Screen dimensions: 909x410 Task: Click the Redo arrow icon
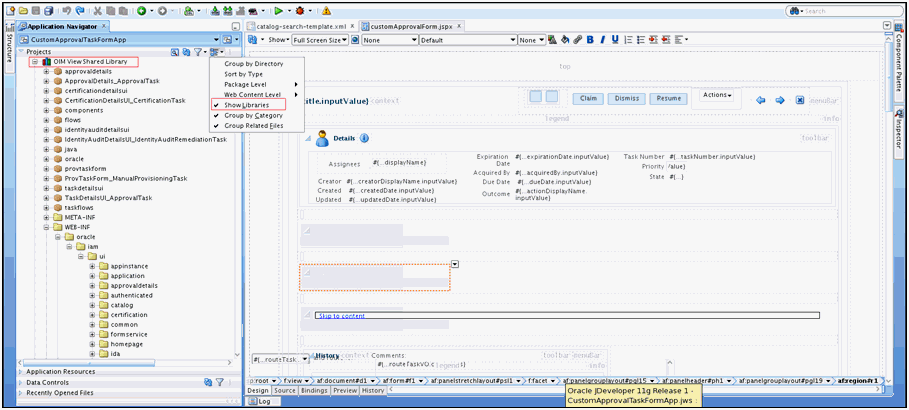click(80, 10)
